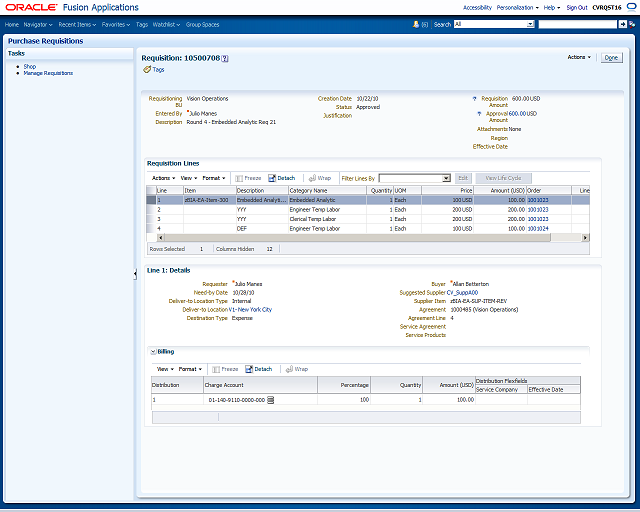Go to Home in the global menu
This screenshot has height=512, width=640.
pos(12,24)
